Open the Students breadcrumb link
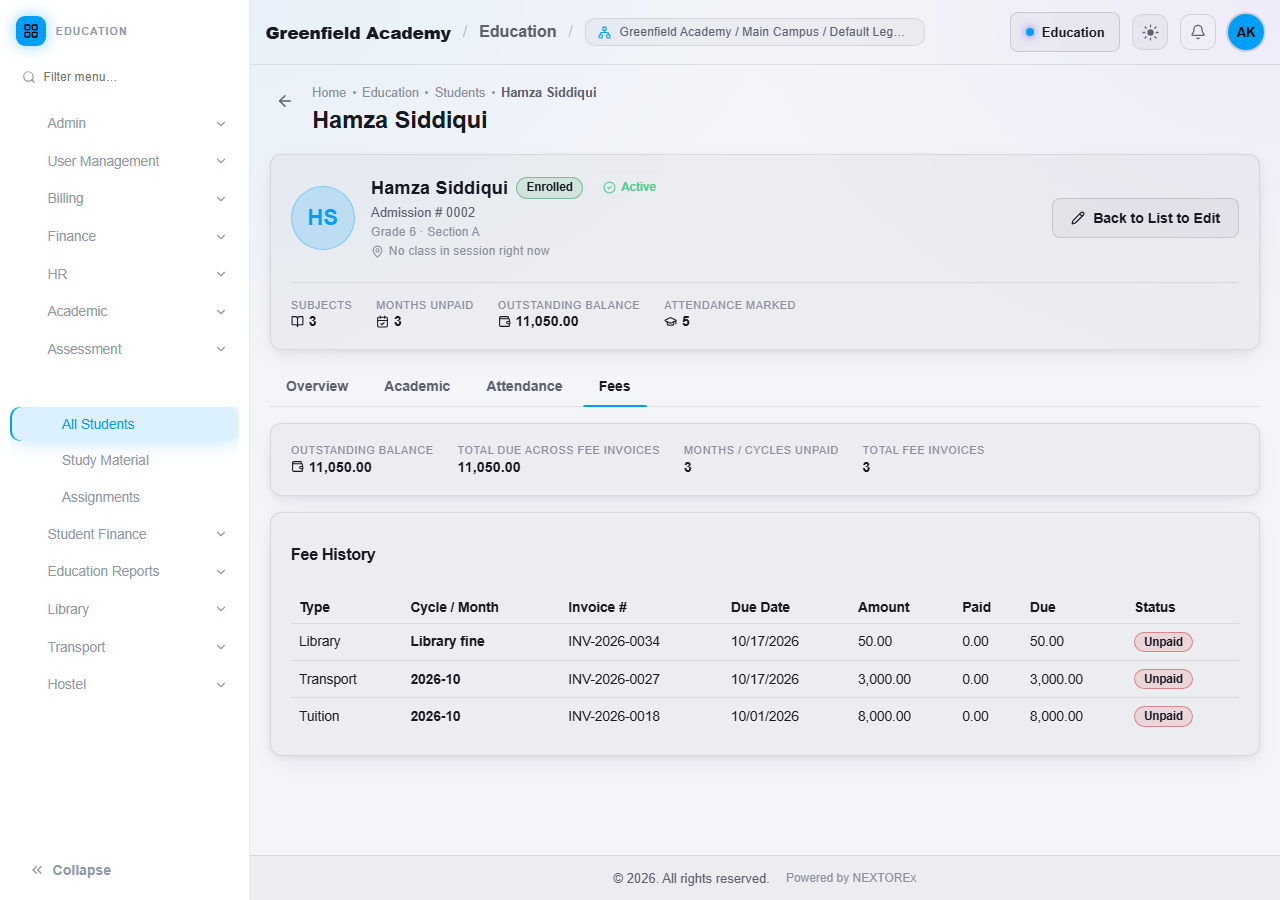 [460, 93]
